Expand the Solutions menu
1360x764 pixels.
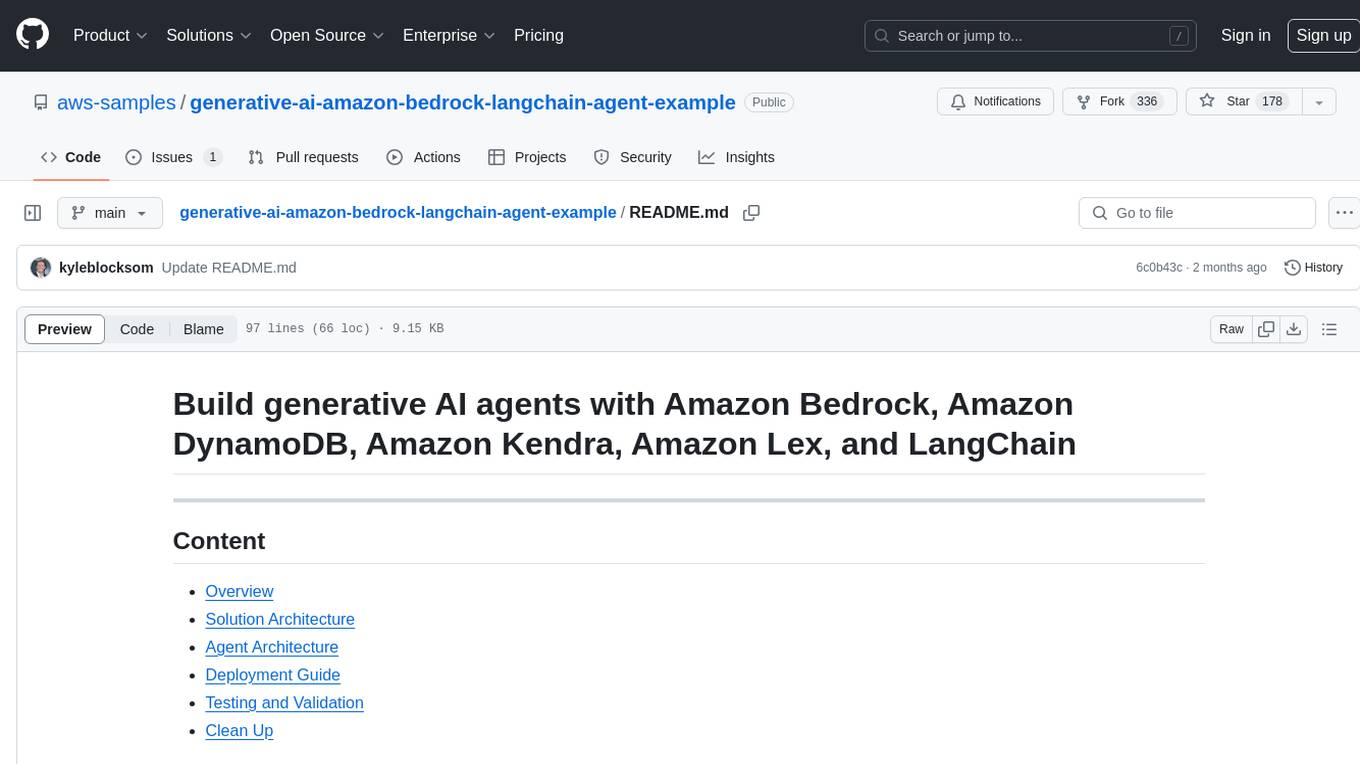pos(208,35)
